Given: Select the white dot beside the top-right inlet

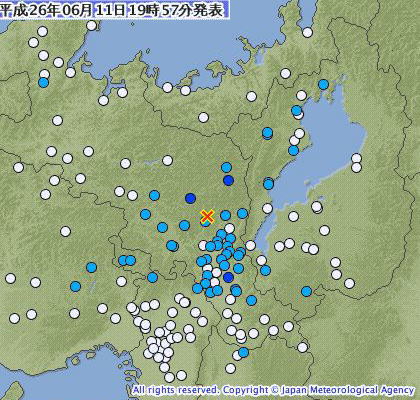Looking at the screenshot, I should pos(307,32).
